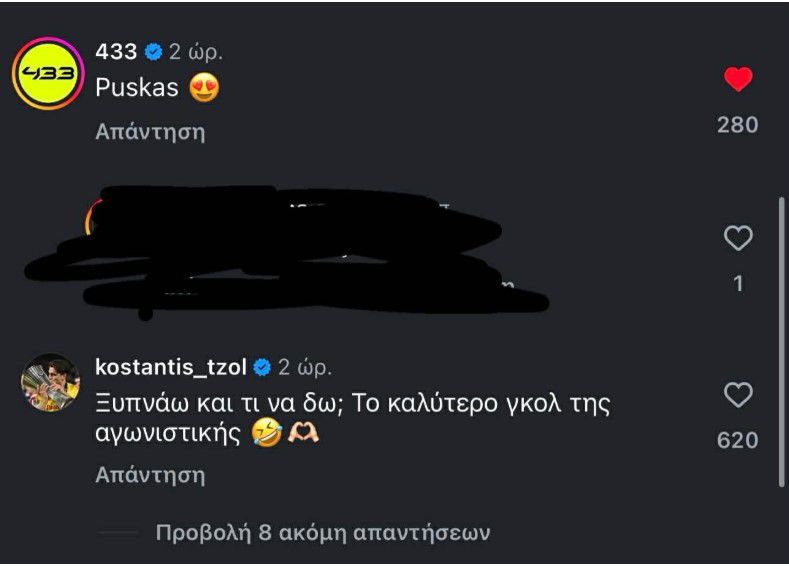Like the blacked-out comment with heart icon
Screen dimensions: 789x566
738,238
